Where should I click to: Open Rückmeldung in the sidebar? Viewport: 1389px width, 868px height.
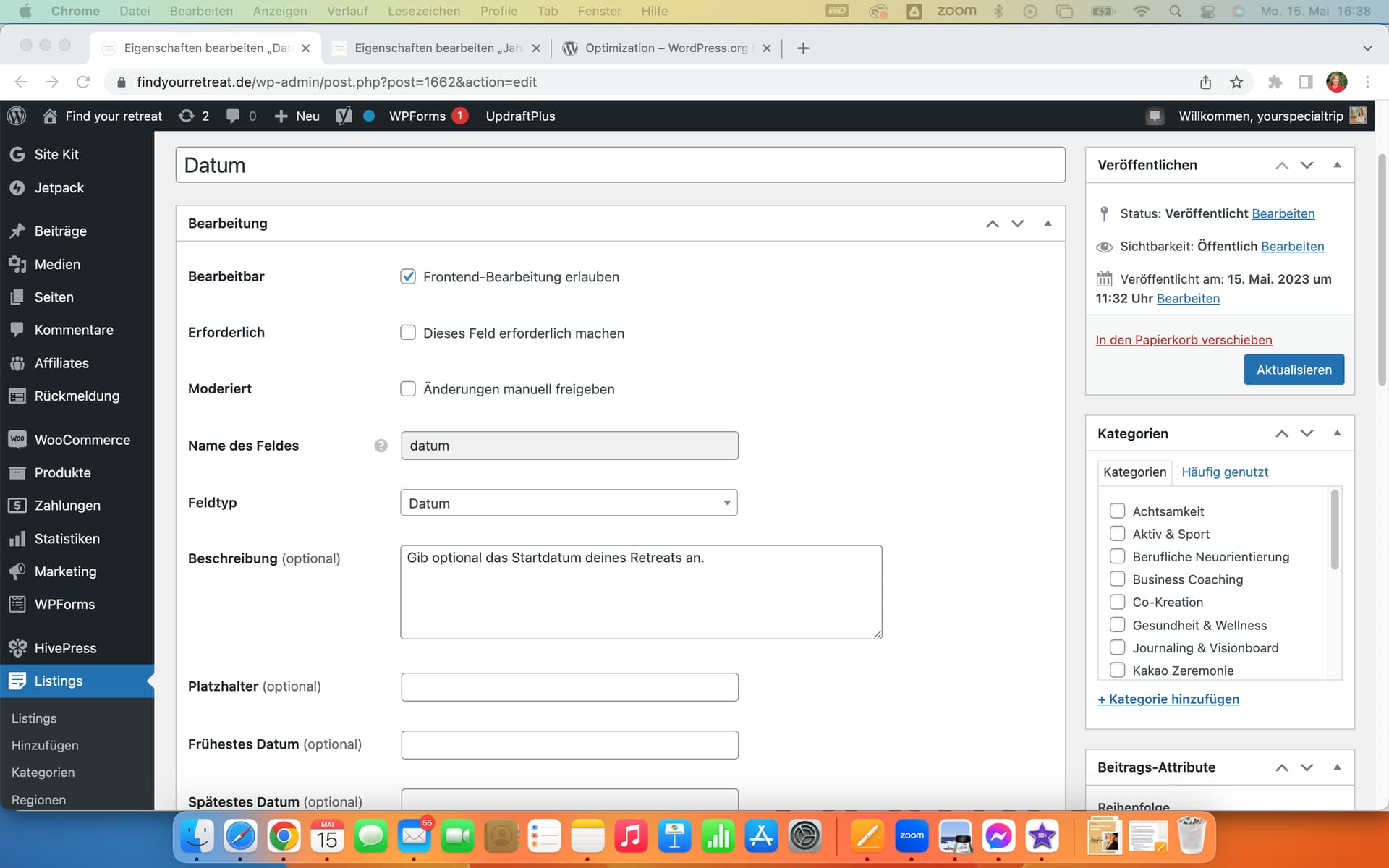(x=77, y=396)
